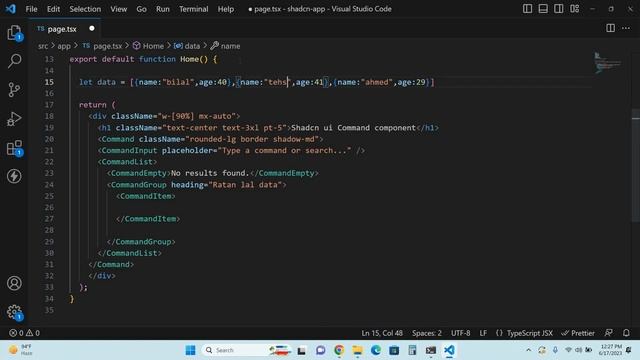Click the data breadcrumb symbol
Image resolution: width=640 pixels, height=360 pixels.
click(x=187, y=46)
